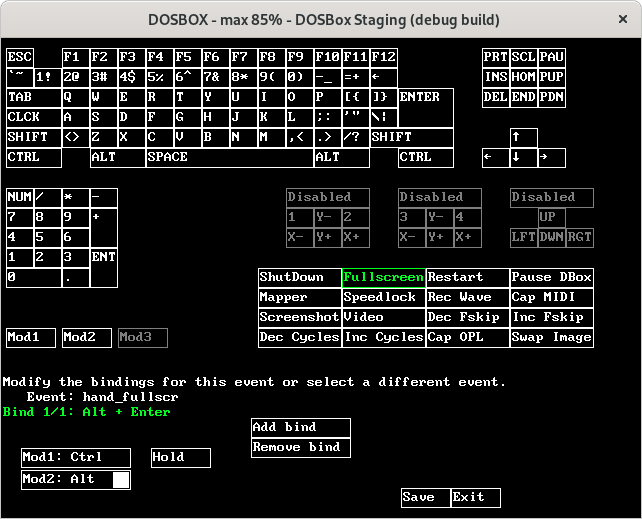The height and width of the screenshot is (519, 642).
Task: Click the keypad 0 key
Action: 34,278
